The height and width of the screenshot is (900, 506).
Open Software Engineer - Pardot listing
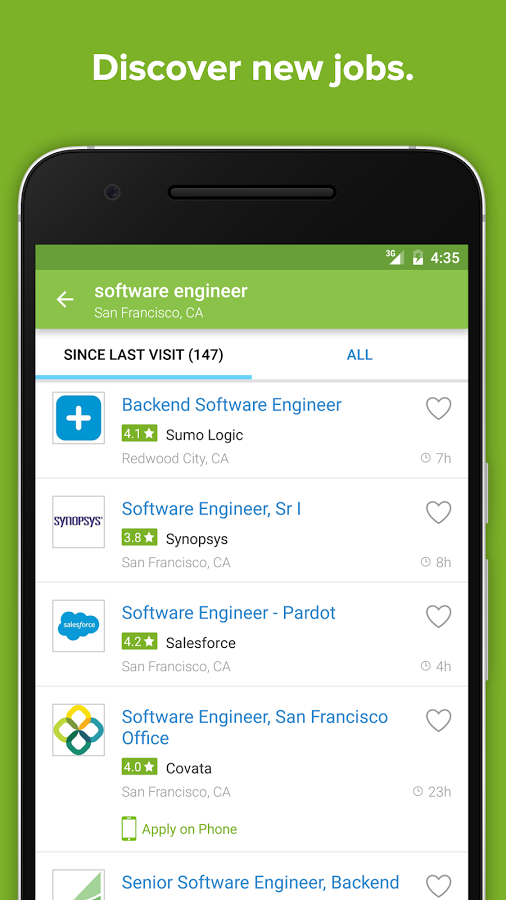(x=228, y=612)
